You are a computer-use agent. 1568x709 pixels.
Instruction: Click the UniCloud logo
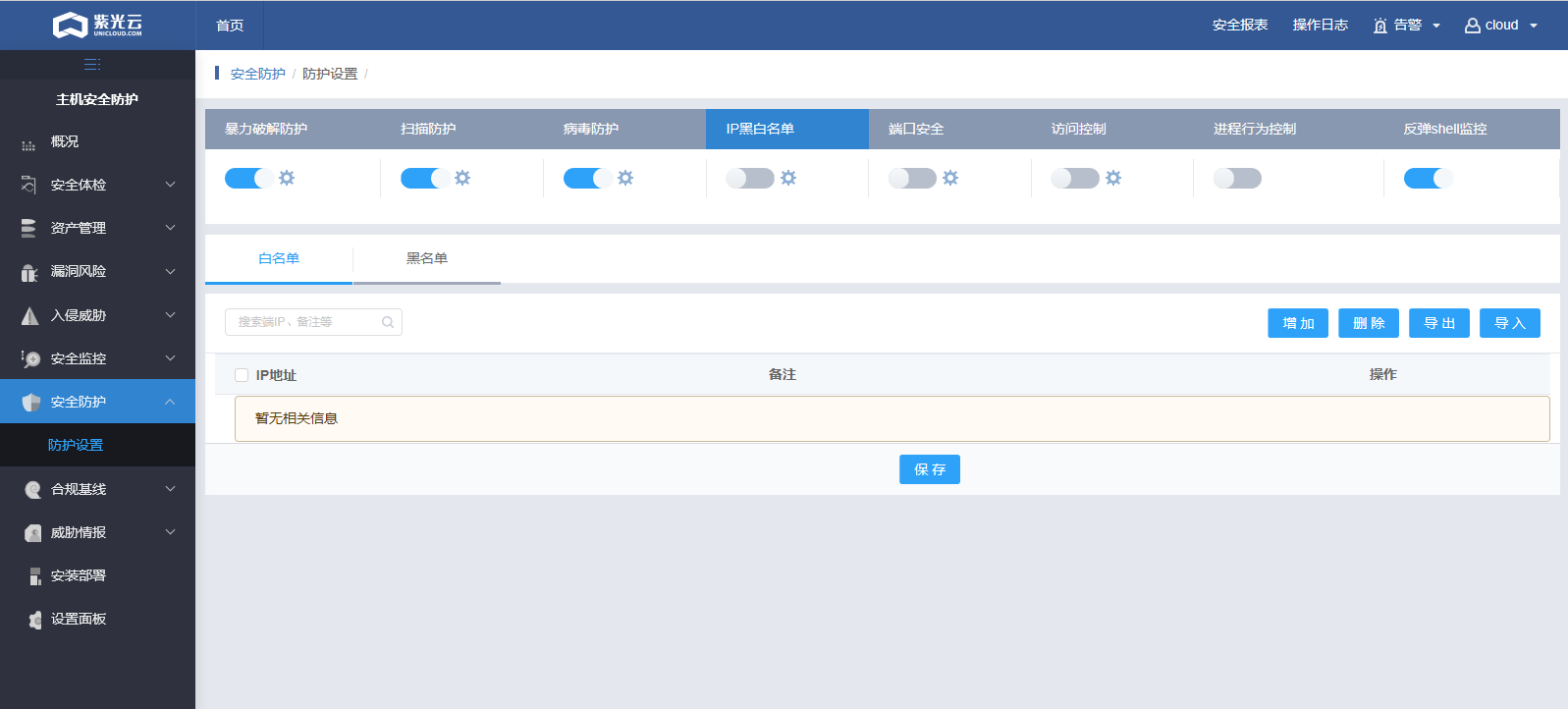click(x=97, y=25)
